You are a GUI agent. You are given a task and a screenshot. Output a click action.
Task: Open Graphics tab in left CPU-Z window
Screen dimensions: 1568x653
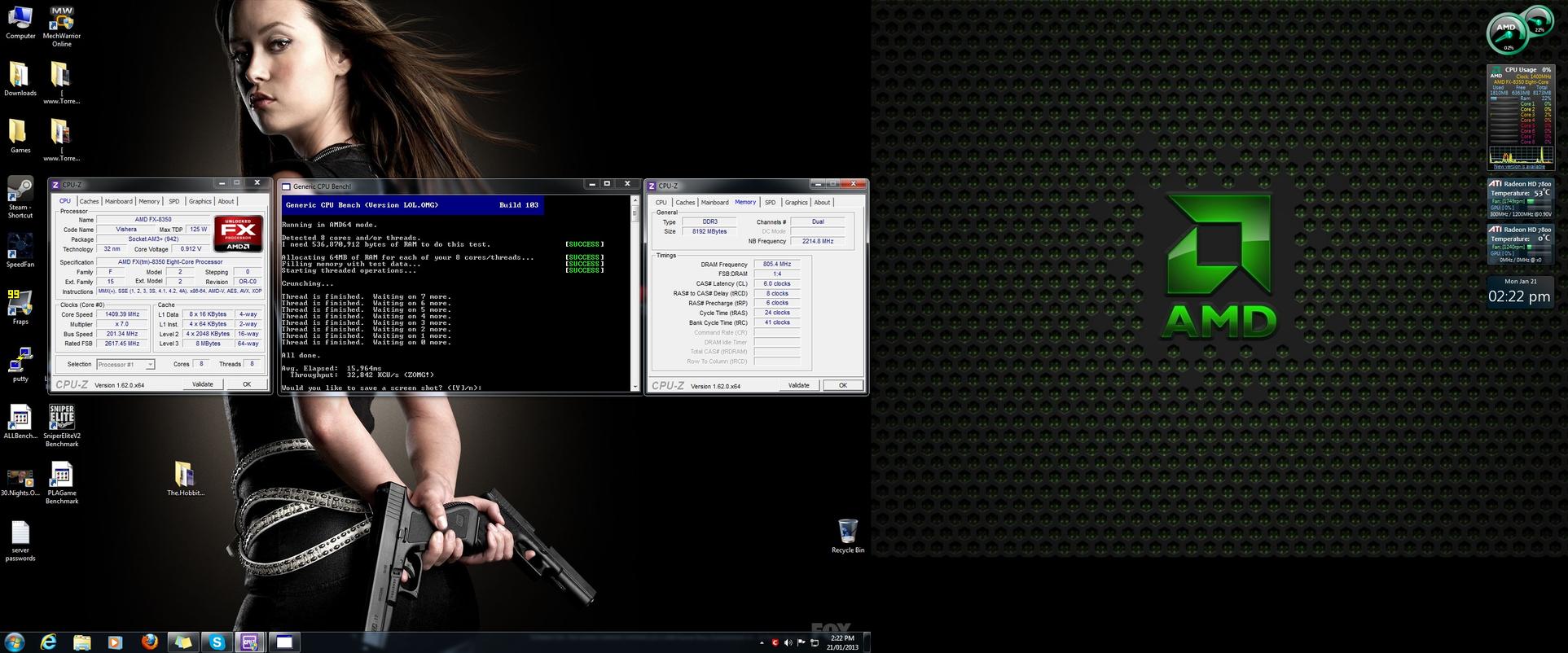tap(200, 201)
